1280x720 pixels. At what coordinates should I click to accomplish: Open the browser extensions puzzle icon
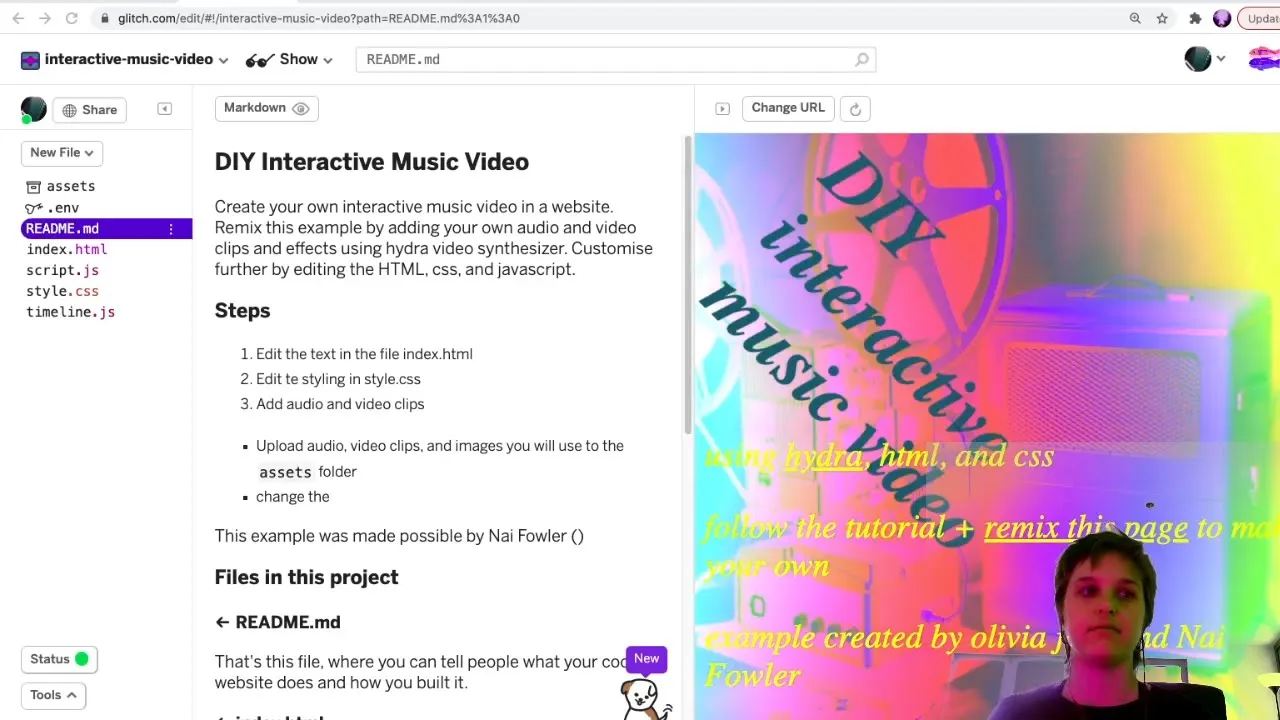(x=1195, y=18)
